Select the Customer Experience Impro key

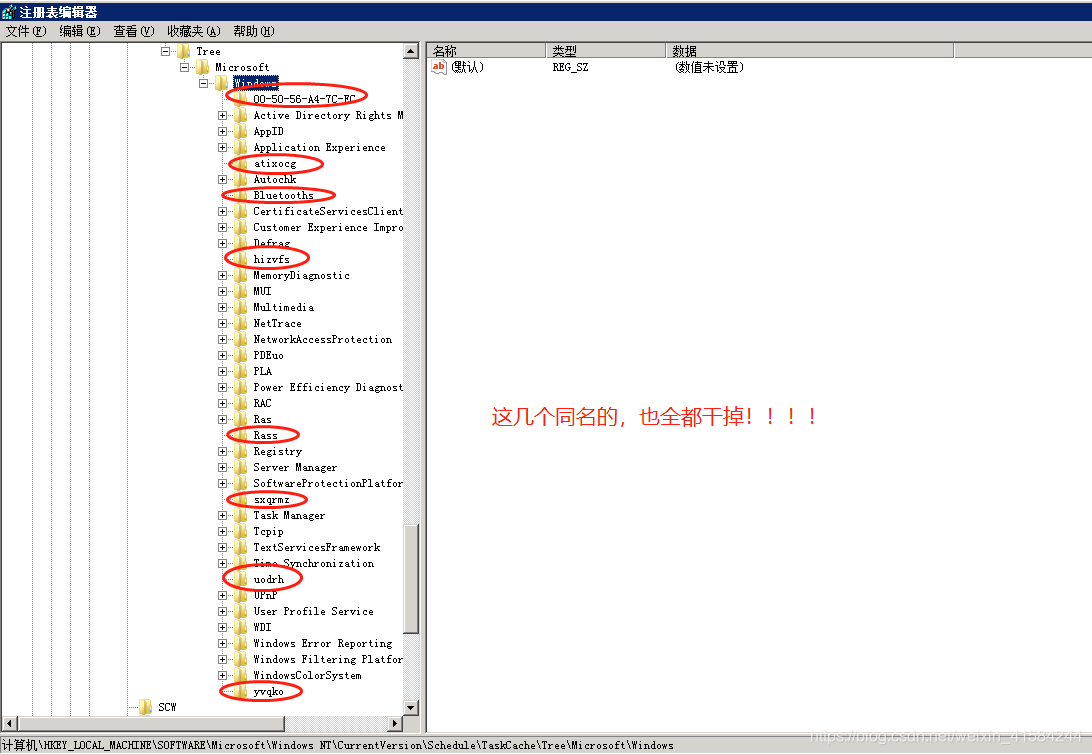coord(328,227)
